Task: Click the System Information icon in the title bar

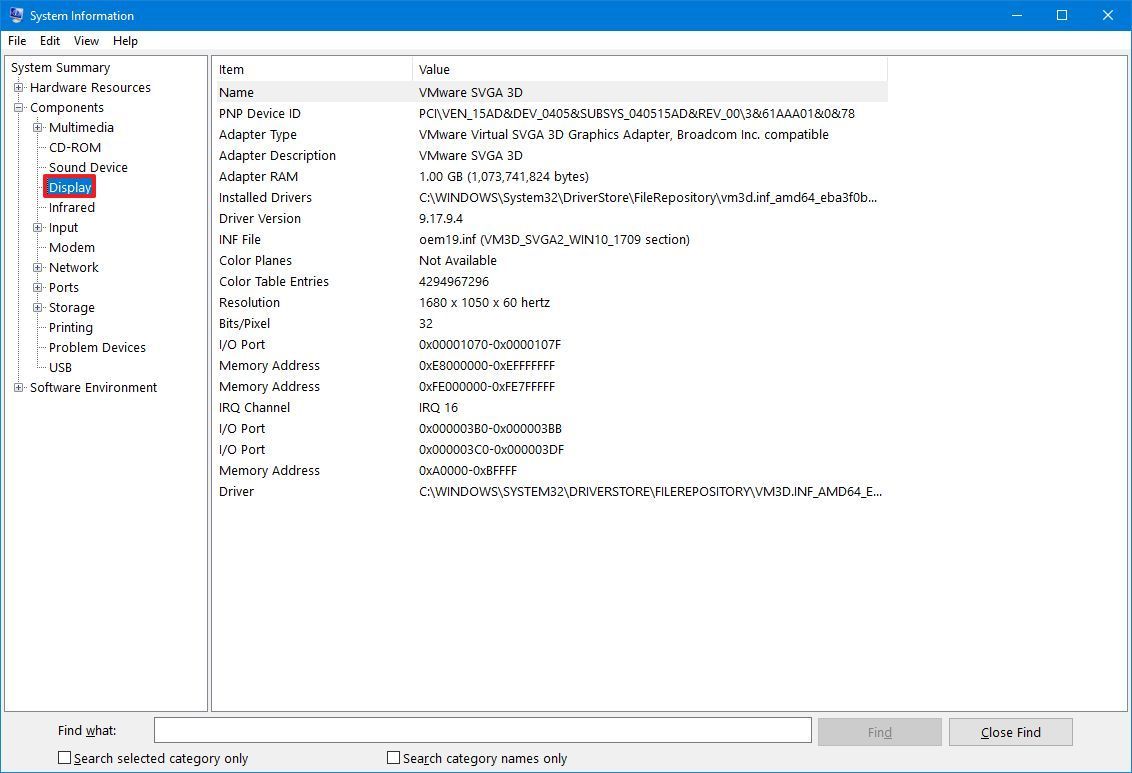Action: click(16, 15)
